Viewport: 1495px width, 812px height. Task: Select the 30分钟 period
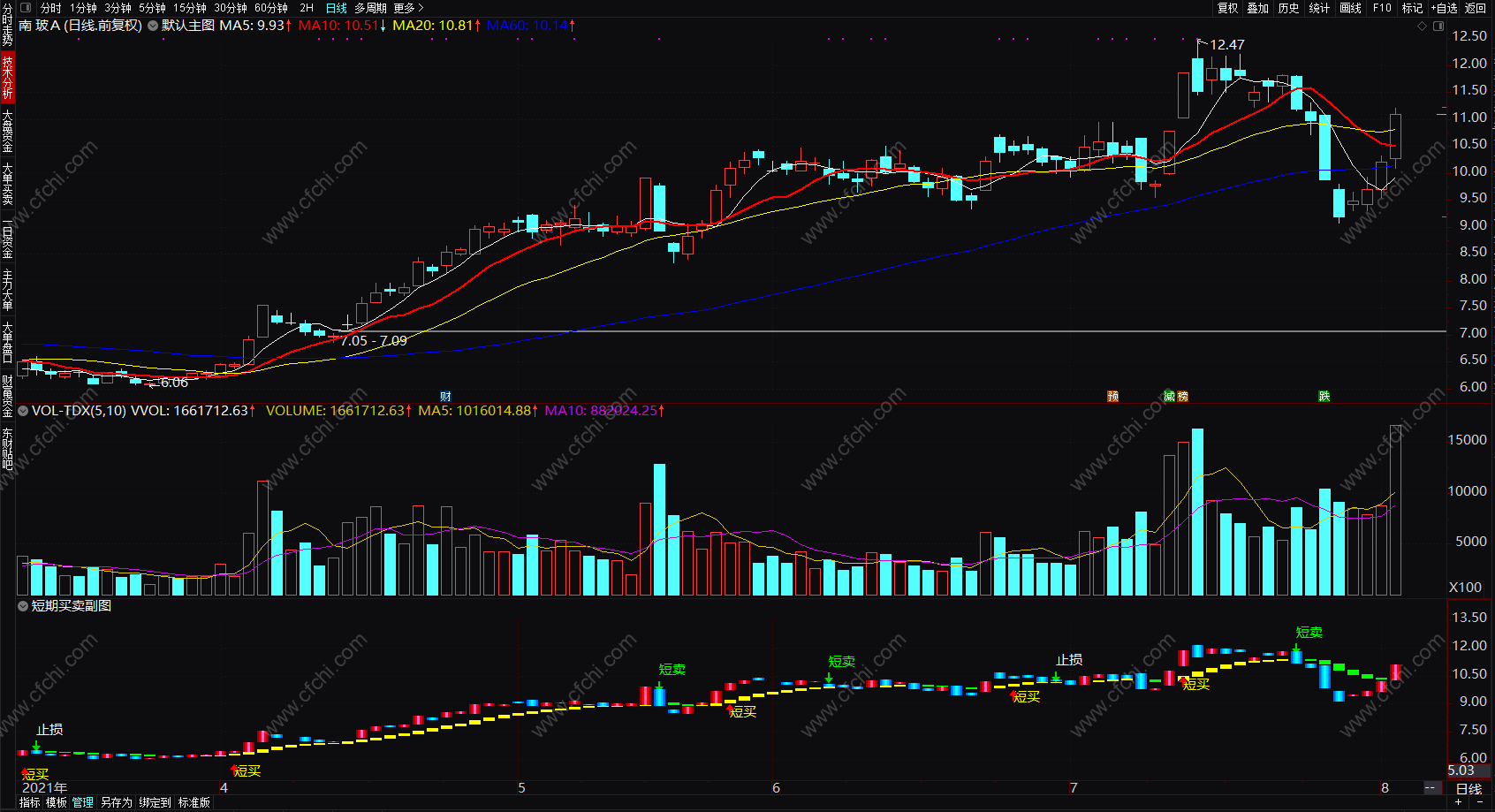tap(230, 8)
